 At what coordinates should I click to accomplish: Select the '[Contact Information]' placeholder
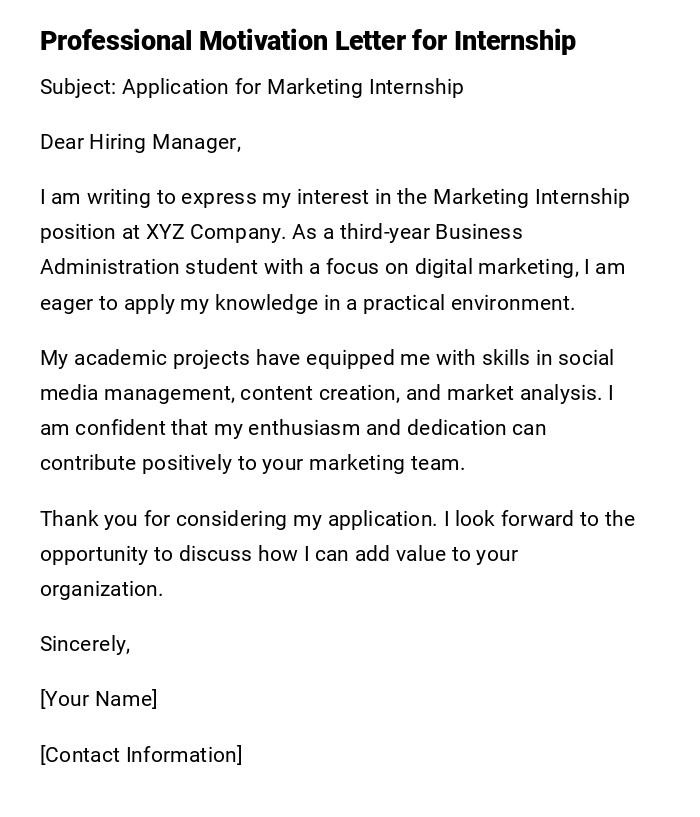pos(141,755)
